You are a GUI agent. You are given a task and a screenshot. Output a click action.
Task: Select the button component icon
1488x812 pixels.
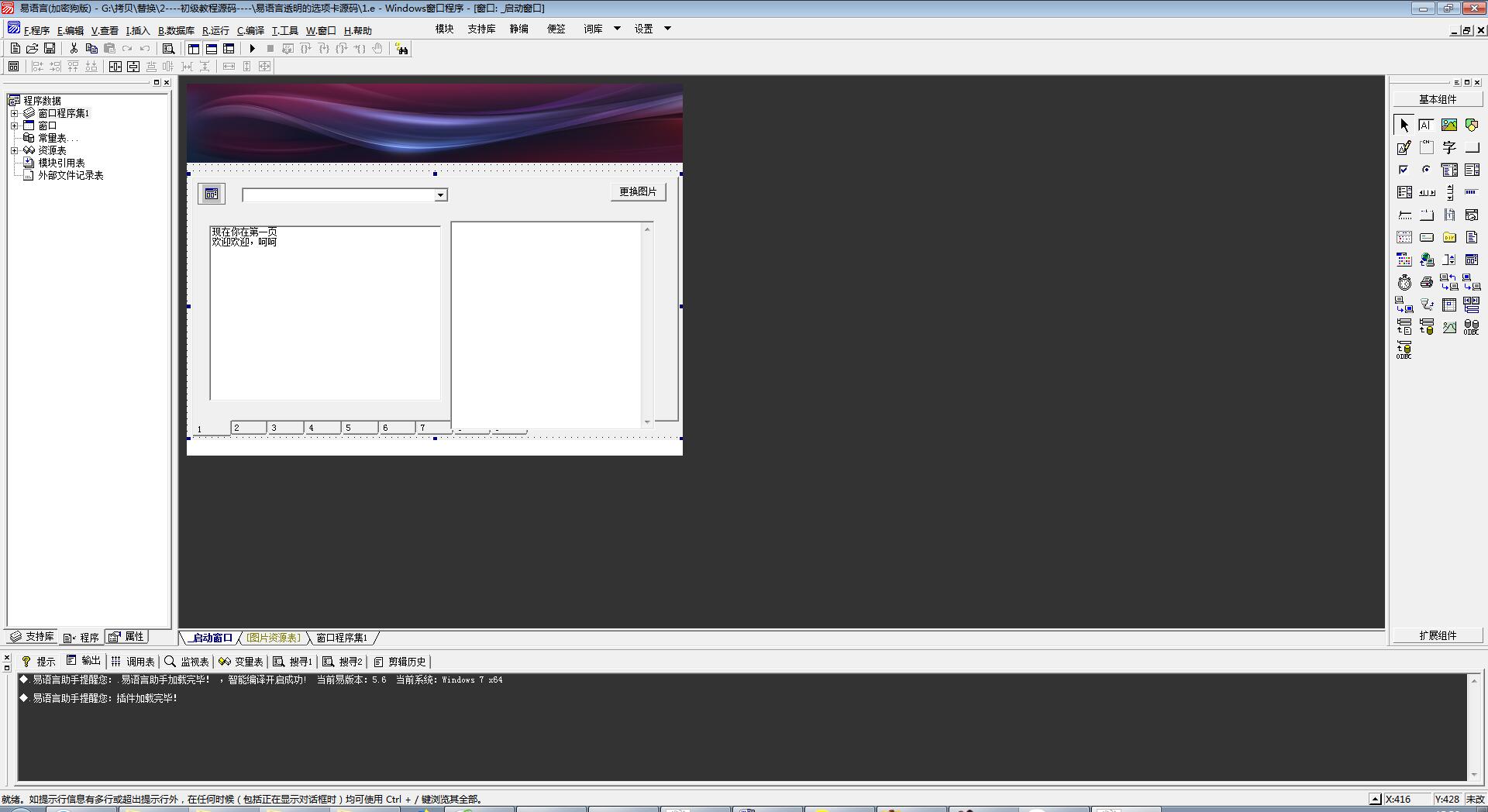1472,147
